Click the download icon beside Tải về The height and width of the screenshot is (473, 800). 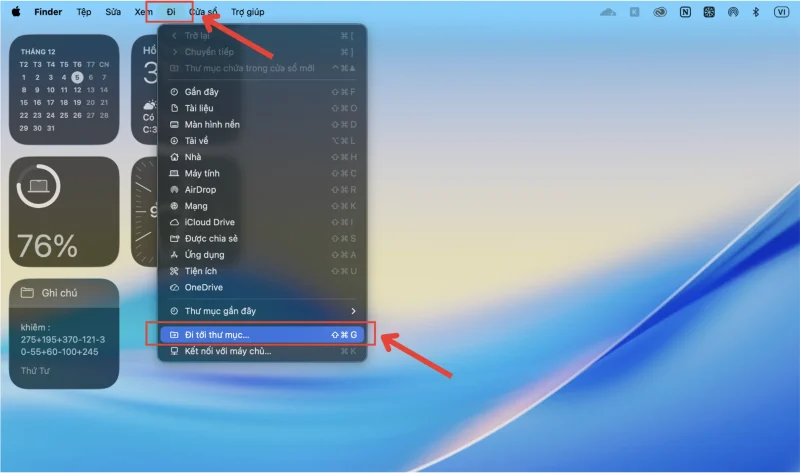click(174, 141)
